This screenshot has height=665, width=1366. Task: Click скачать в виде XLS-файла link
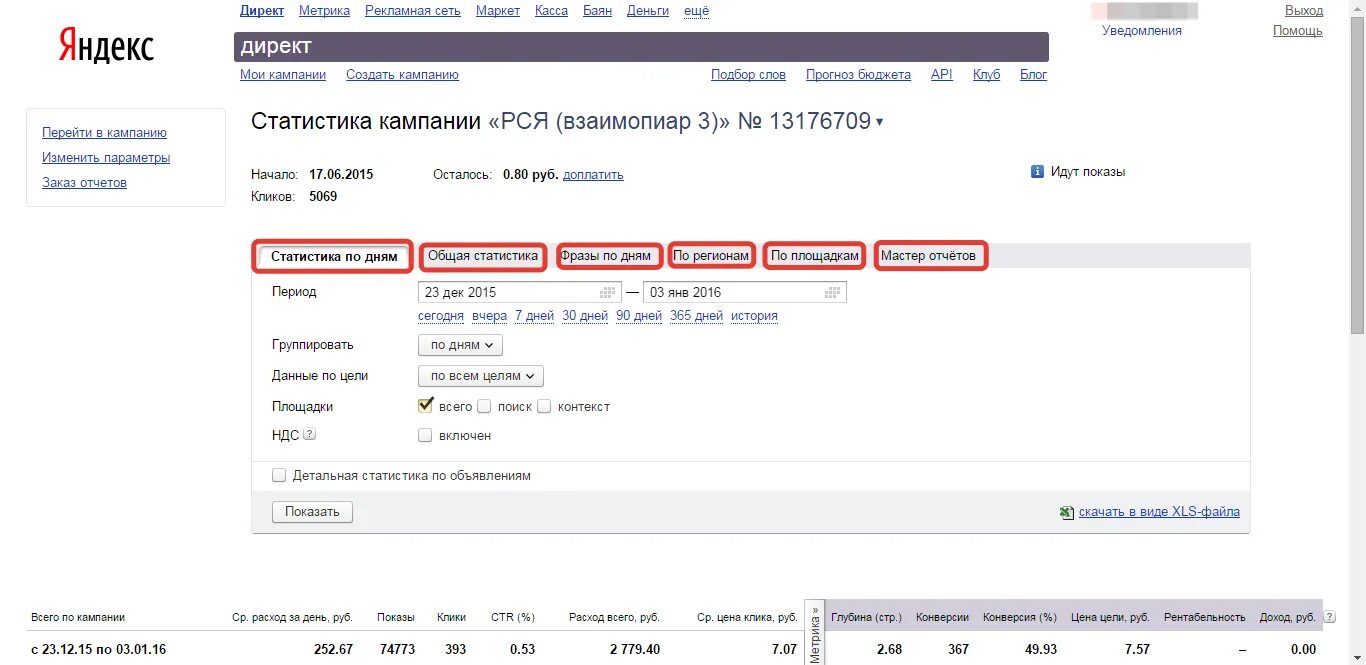coord(1159,512)
